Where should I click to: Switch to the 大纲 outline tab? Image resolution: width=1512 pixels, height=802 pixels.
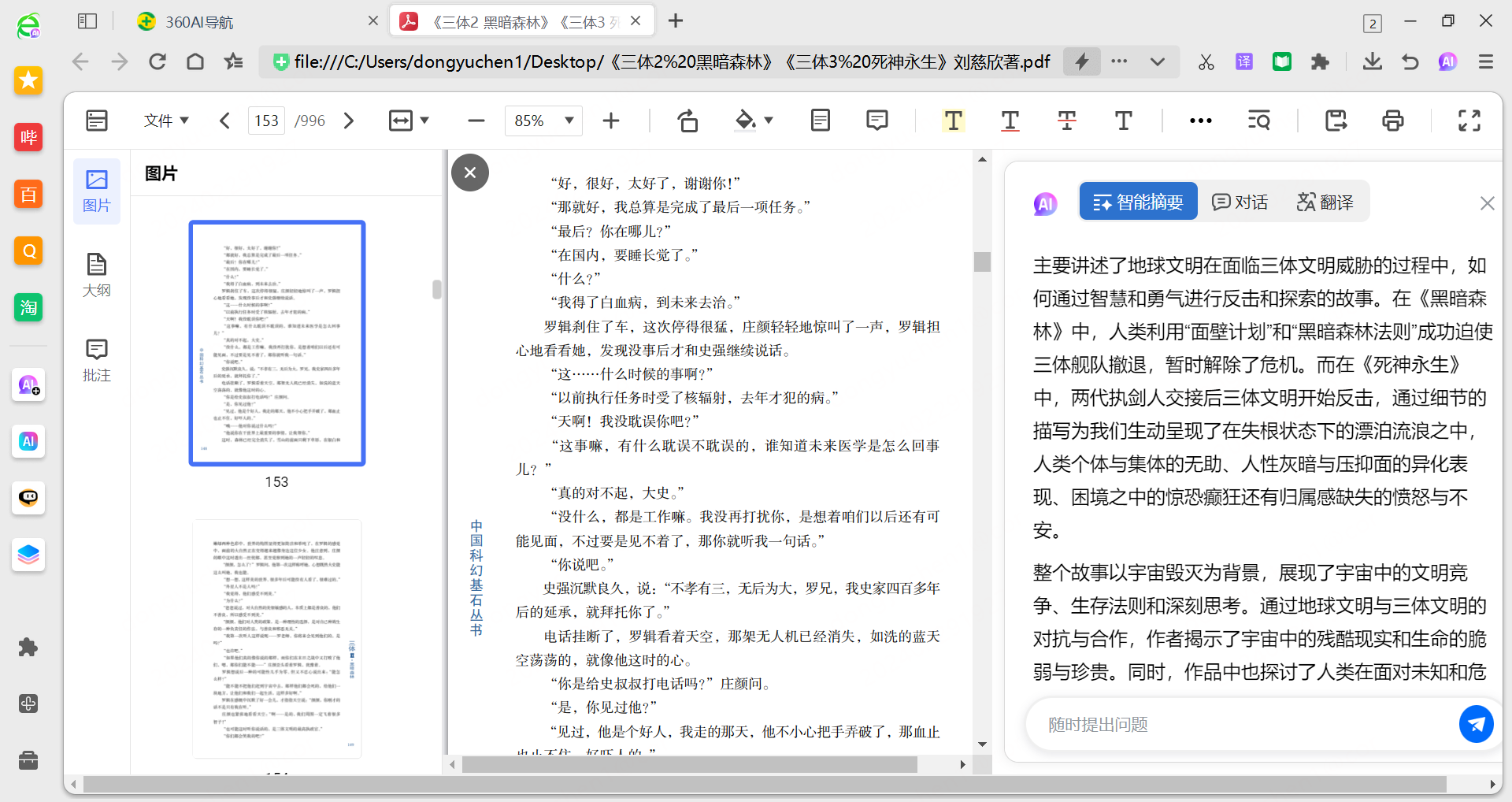tap(97, 275)
